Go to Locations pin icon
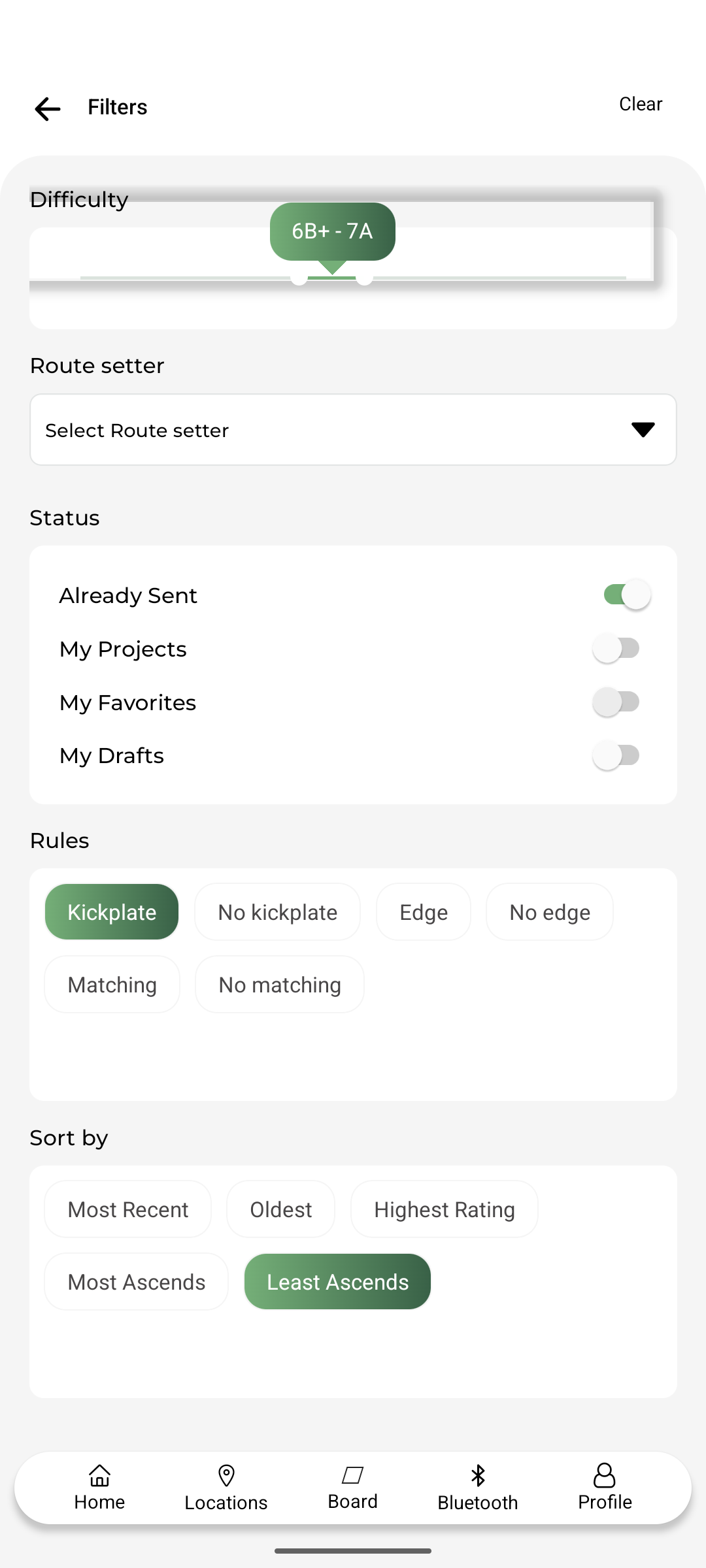 tap(226, 1475)
